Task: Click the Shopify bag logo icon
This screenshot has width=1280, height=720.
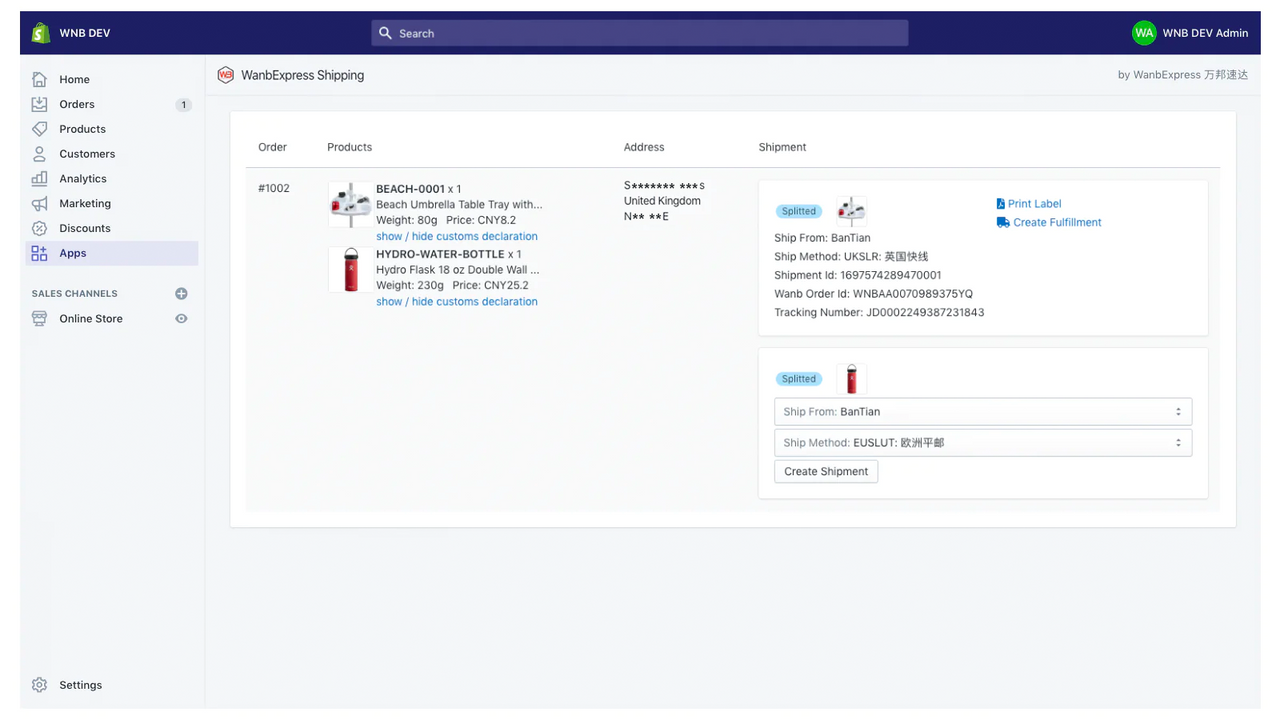Action: point(40,33)
